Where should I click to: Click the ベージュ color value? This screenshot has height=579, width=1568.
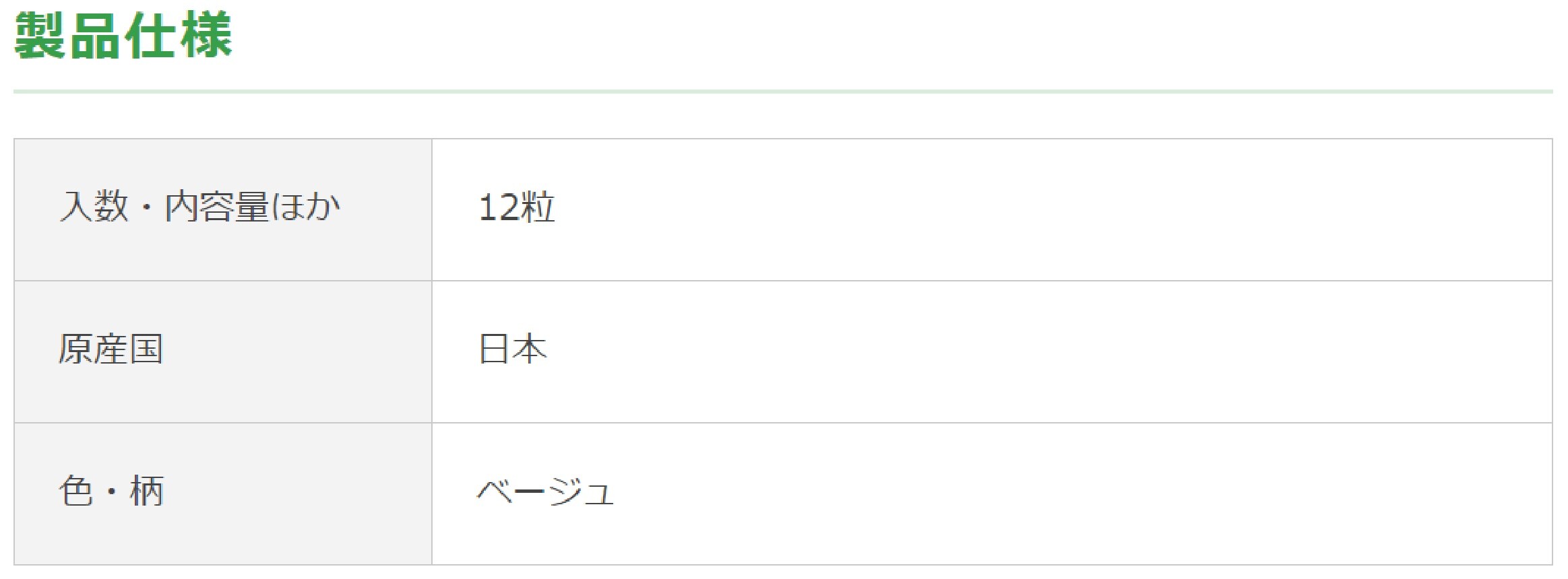pos(545,491)
